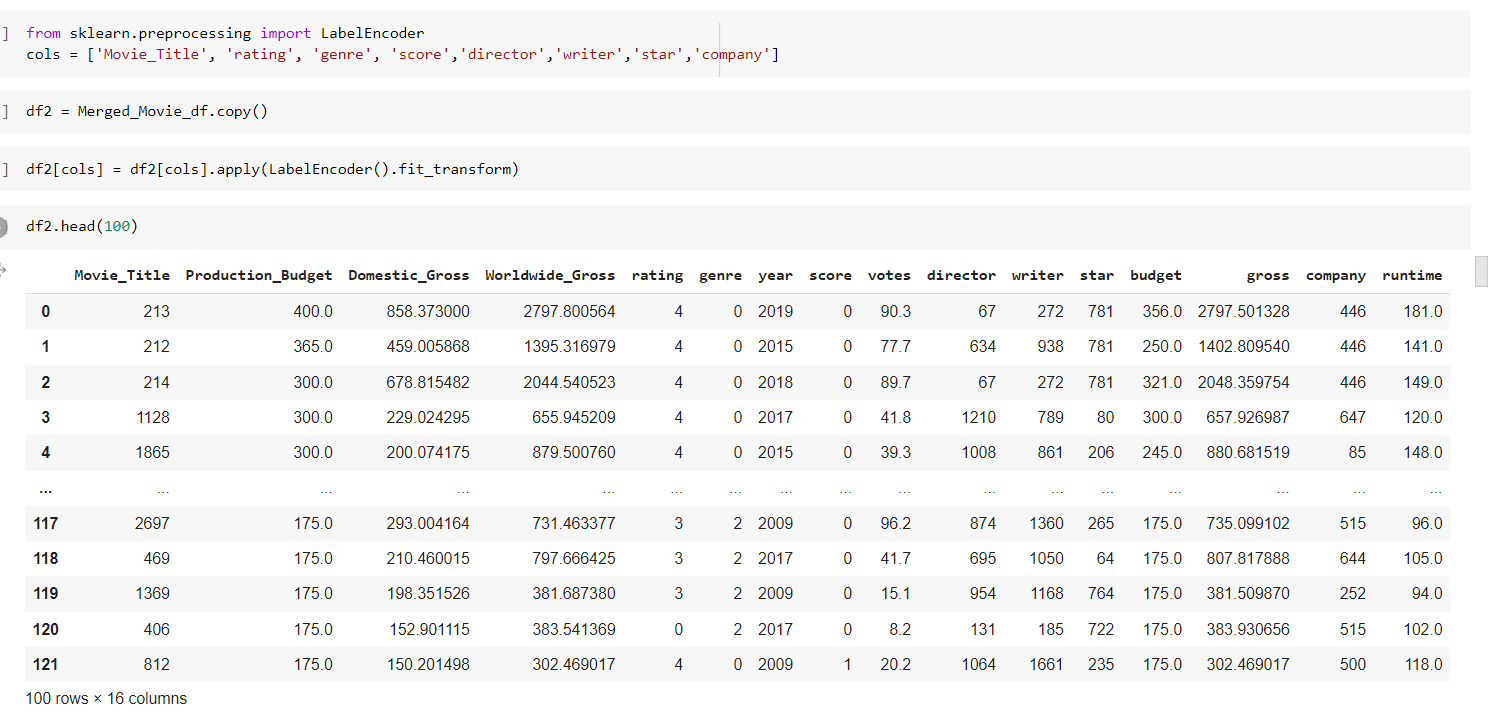The height and width of the screenshot is (719, 1493).
Task: Click the Worldwide_Gross column header
Action: point(550,275)
